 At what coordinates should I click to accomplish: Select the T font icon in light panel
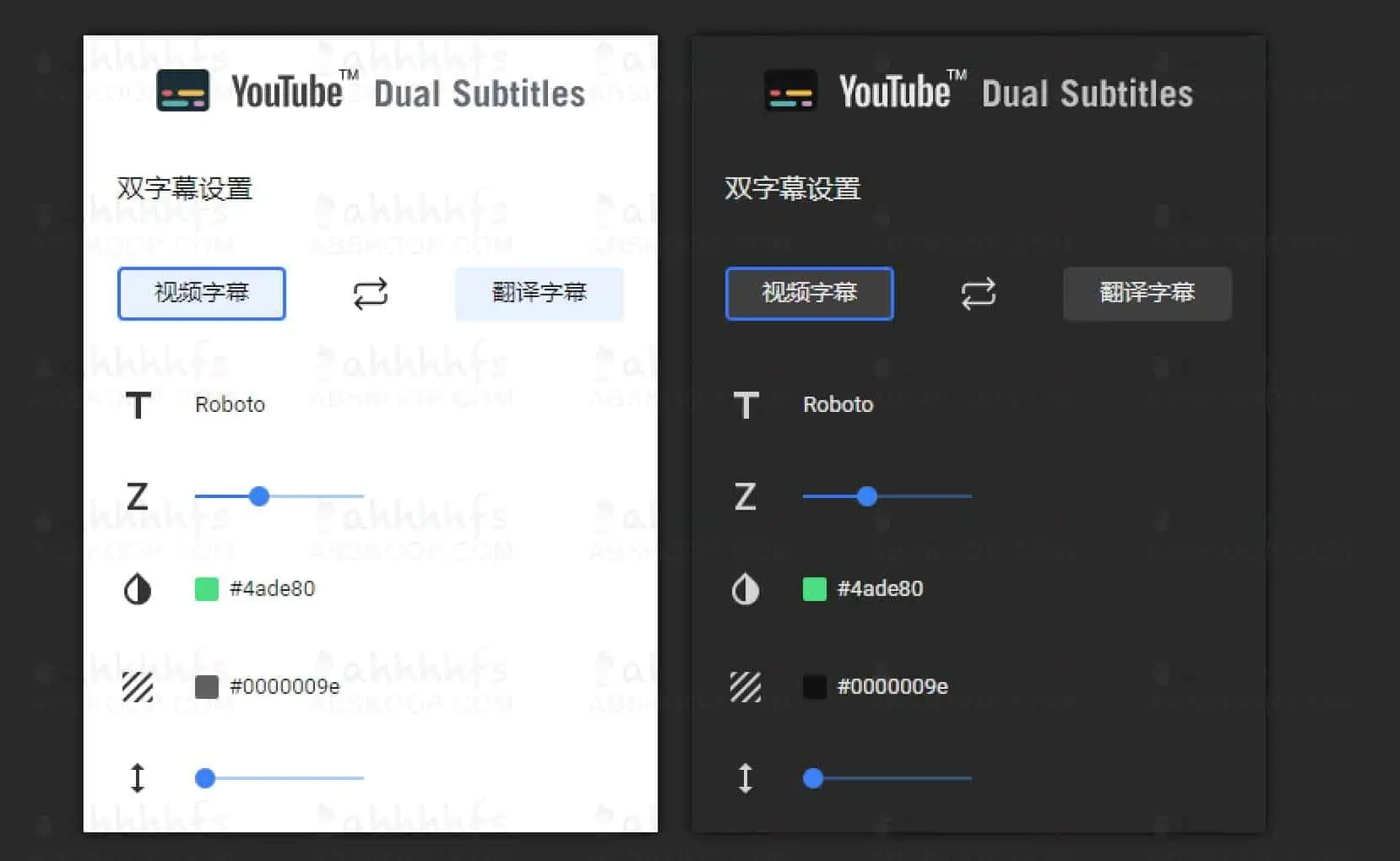pos(138,405)
